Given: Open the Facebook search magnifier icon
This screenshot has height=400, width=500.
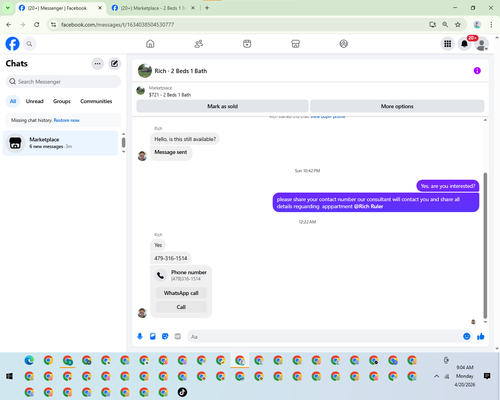Looking at the screenshot, I should [x=29, y=44].
